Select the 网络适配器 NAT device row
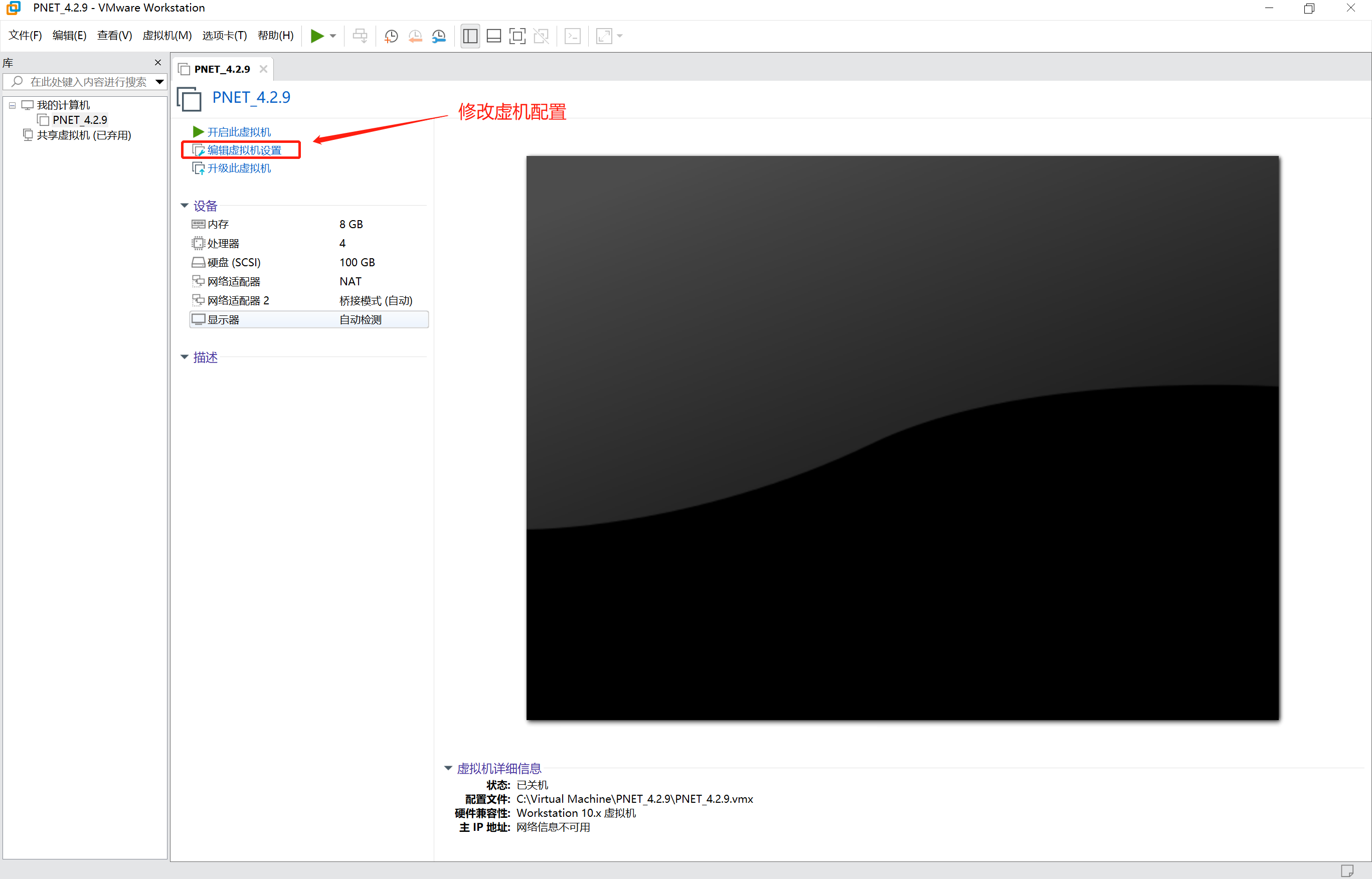 [309, 281]
